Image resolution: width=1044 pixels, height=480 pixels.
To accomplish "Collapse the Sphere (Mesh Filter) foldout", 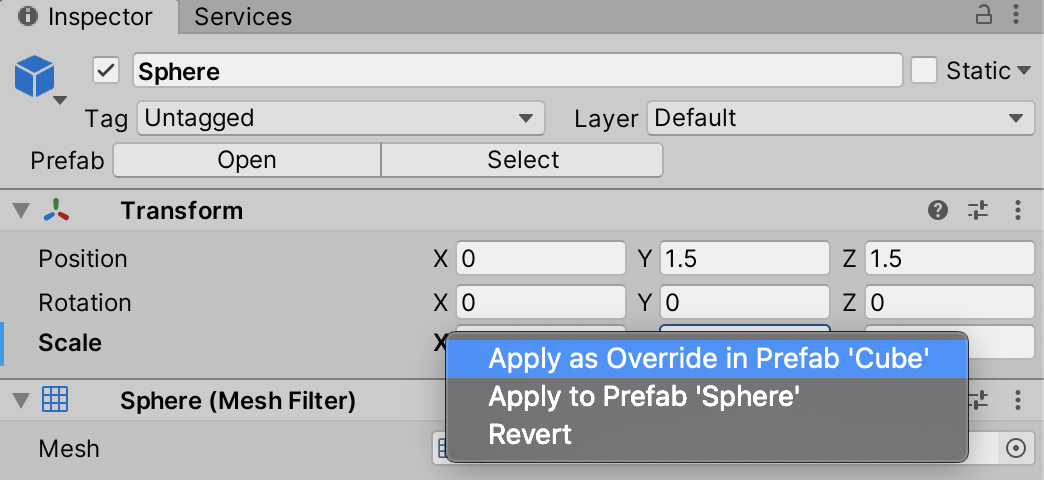I will click(x=20, y=401).
